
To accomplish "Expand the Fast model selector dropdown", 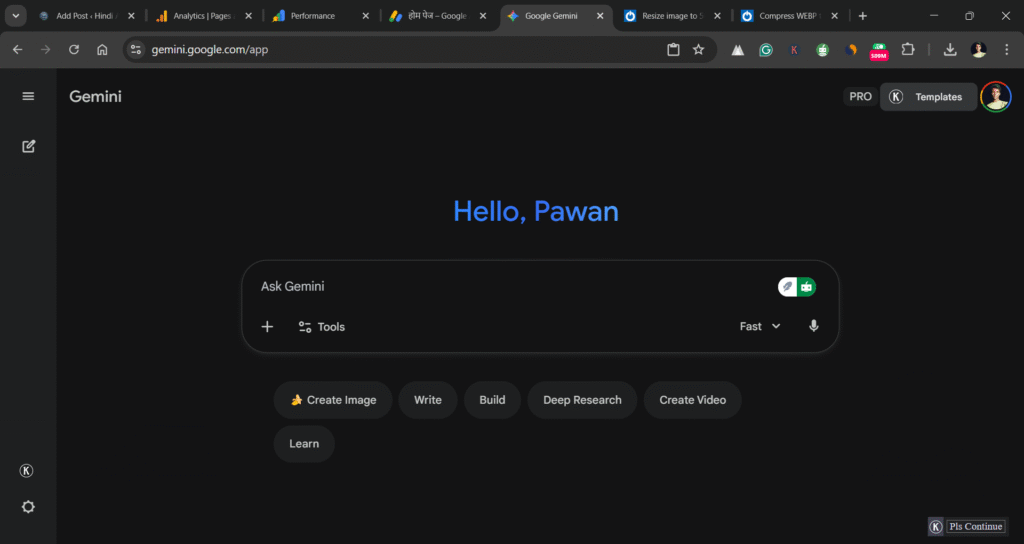I will pyautogui.click(x=760, y=326).
